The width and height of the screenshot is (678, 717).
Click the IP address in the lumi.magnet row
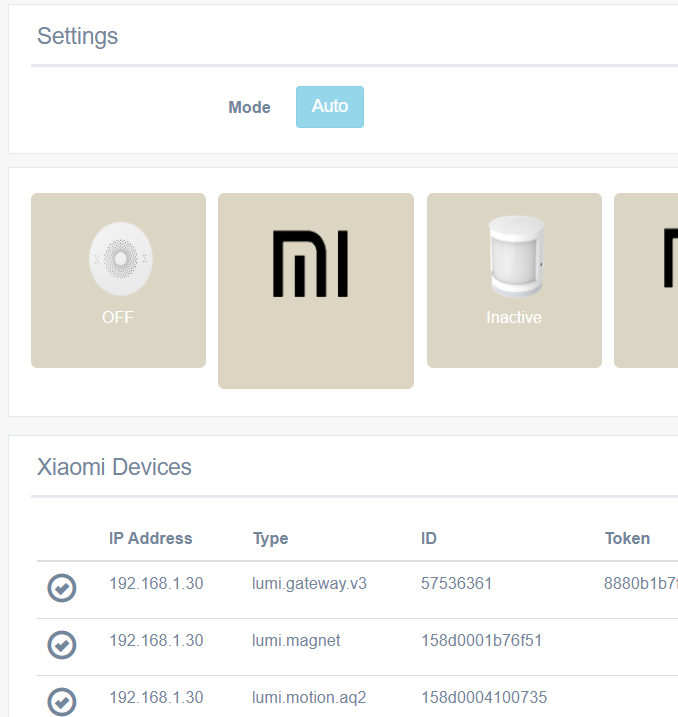click(x=156, y=640)
